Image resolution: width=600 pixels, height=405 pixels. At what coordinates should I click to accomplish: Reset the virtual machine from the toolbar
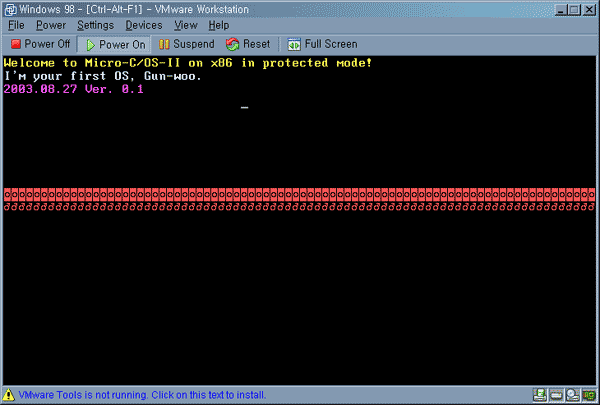[x=248, y=44]
